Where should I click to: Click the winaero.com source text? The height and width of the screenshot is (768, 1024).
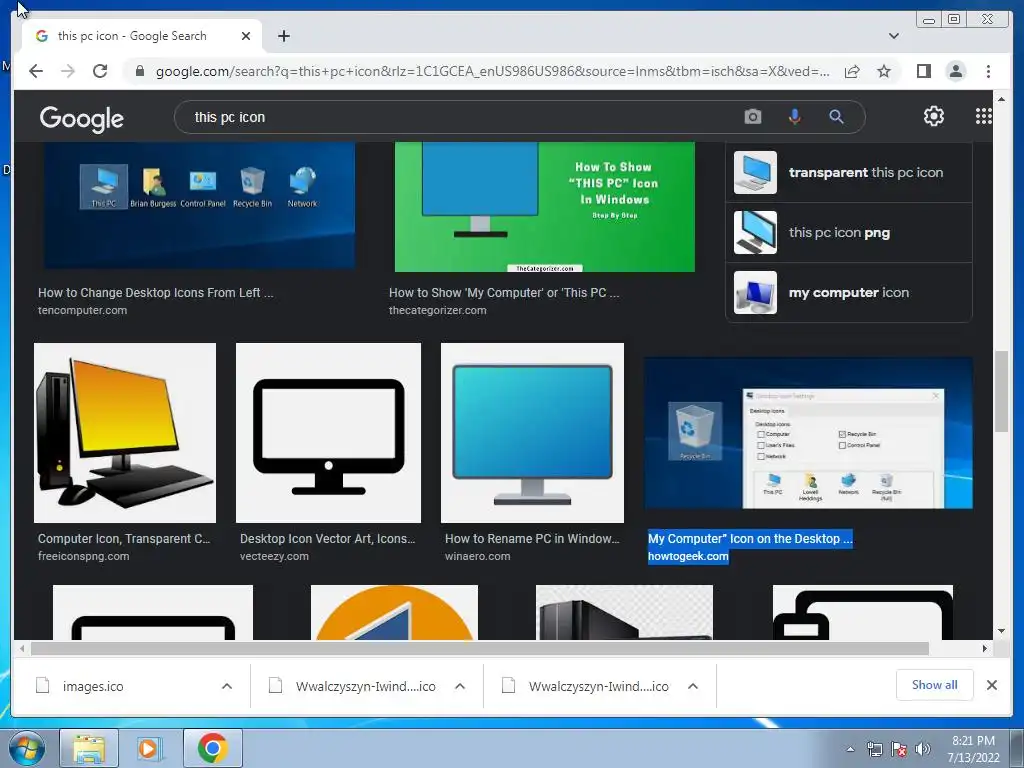(x=477, y=556)
